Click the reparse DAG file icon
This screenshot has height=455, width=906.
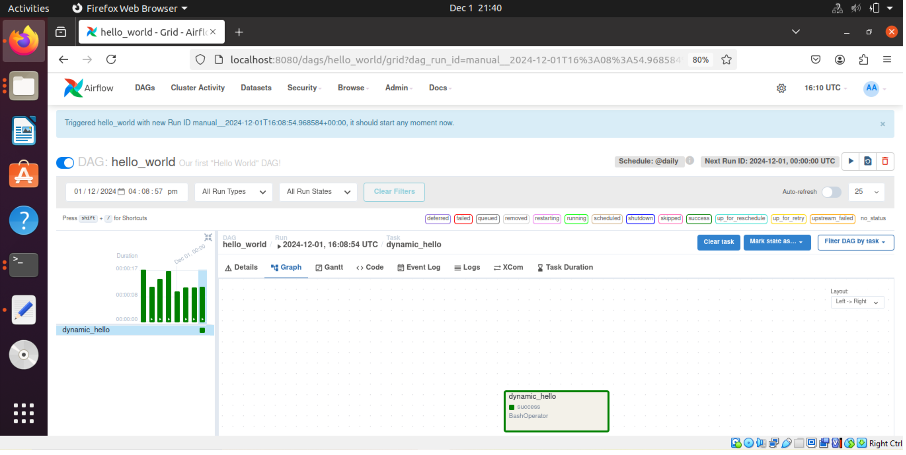(x=867, y=161)
